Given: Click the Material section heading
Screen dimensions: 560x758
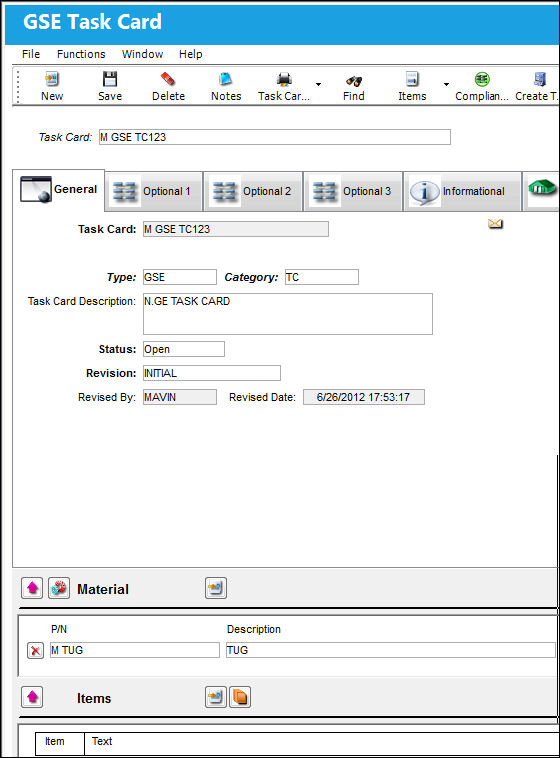Looking at the screenshot, I should coord(103,589).
